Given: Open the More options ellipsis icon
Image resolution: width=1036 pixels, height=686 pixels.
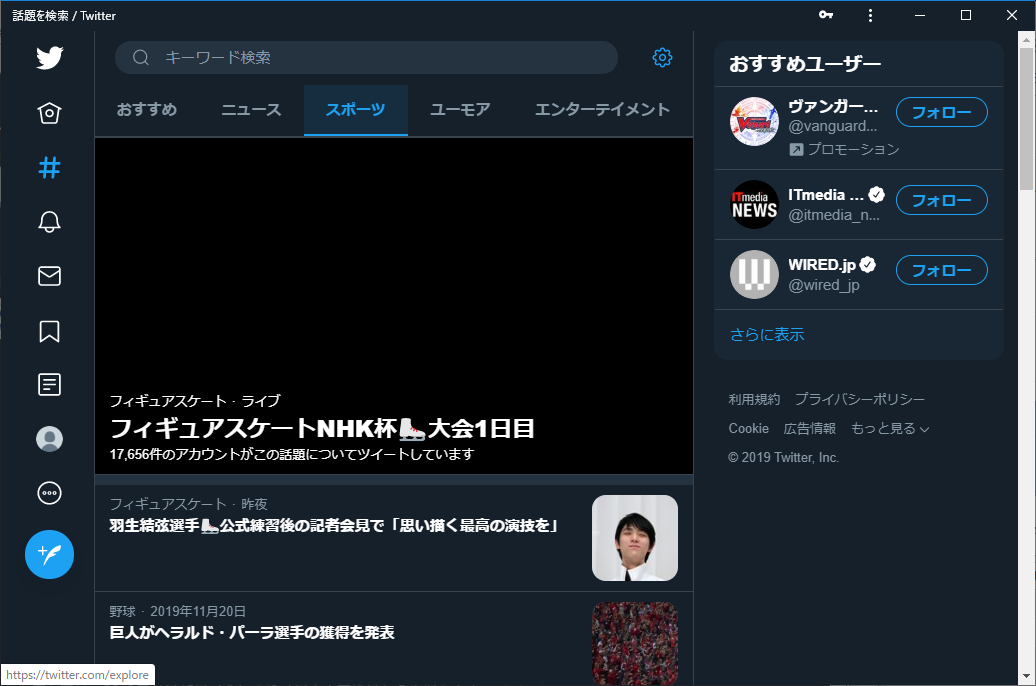Looking at the screenshot, I should (x=48, y=492).
